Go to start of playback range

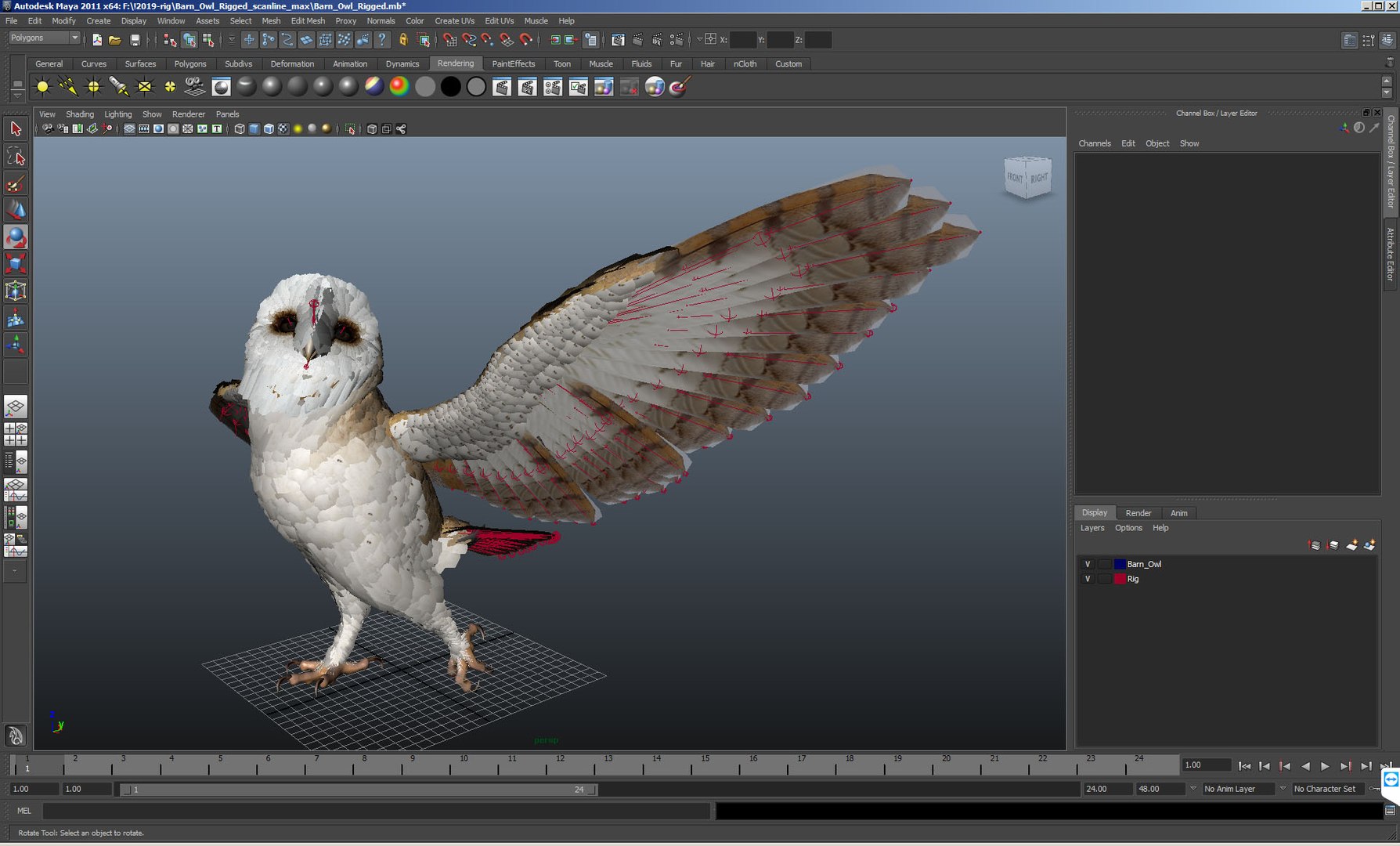point(1245,766)
